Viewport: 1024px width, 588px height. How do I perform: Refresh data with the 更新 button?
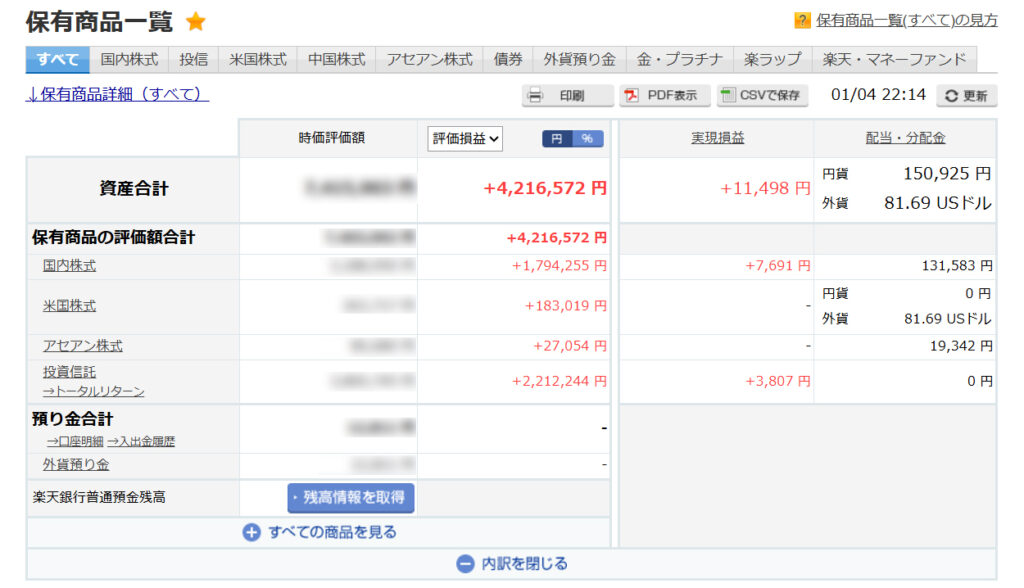[966, 96]
